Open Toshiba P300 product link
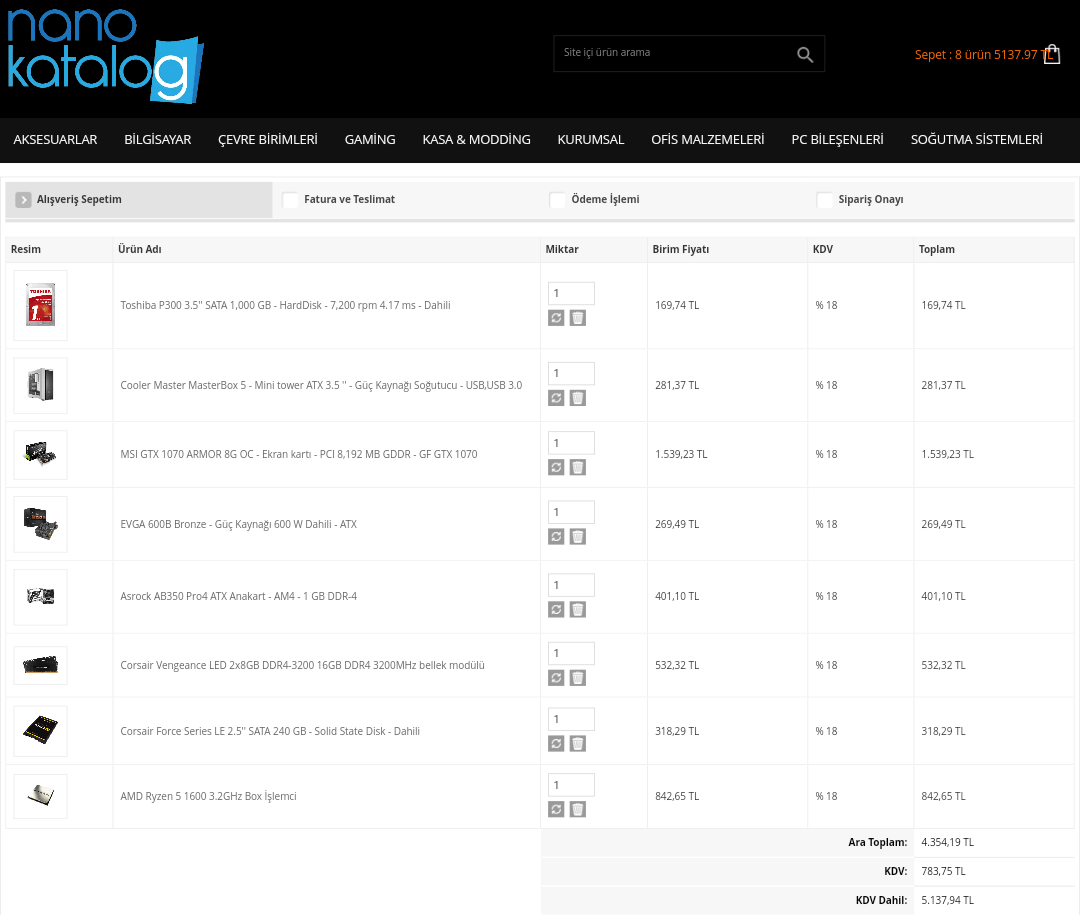Image resolution: width=1080 pixels, height=915 pixels. click(x=285, y=305)
